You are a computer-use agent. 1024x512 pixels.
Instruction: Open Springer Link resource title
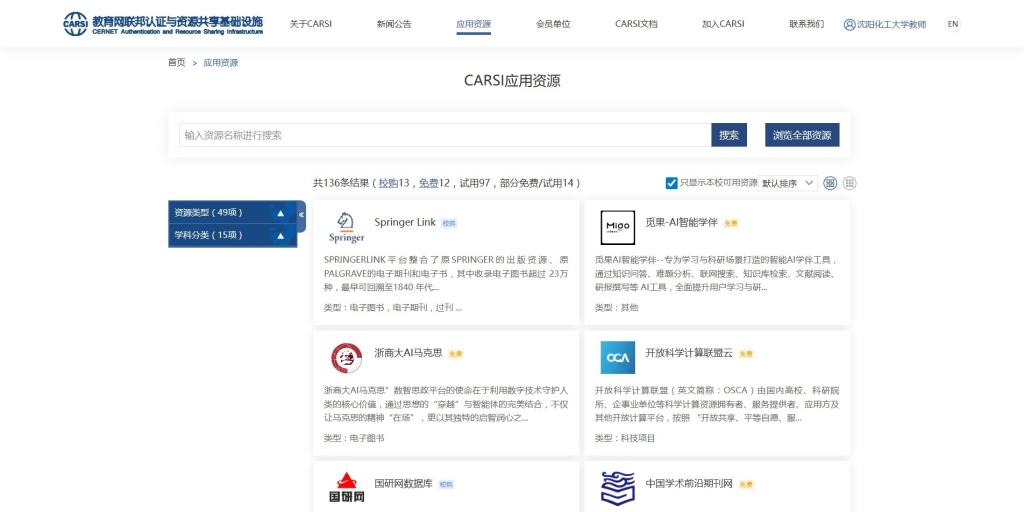[x=405, y=222]
